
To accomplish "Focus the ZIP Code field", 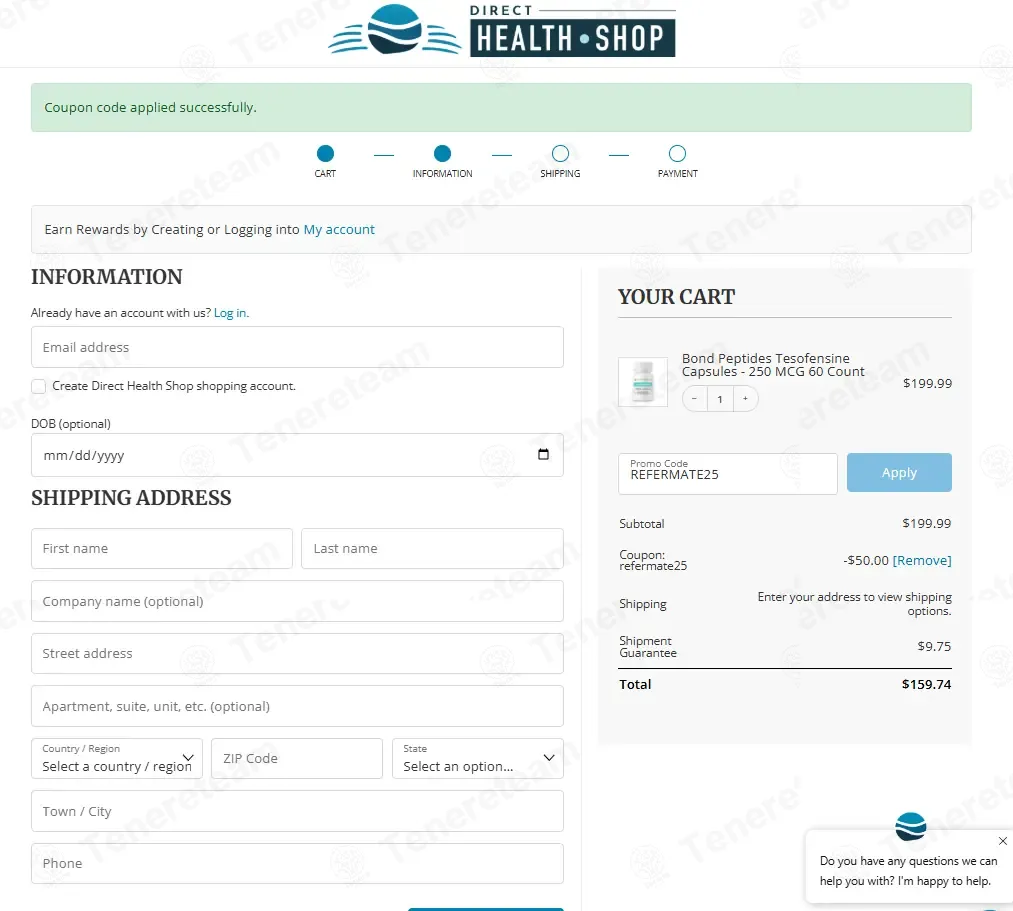I will 297,759.
